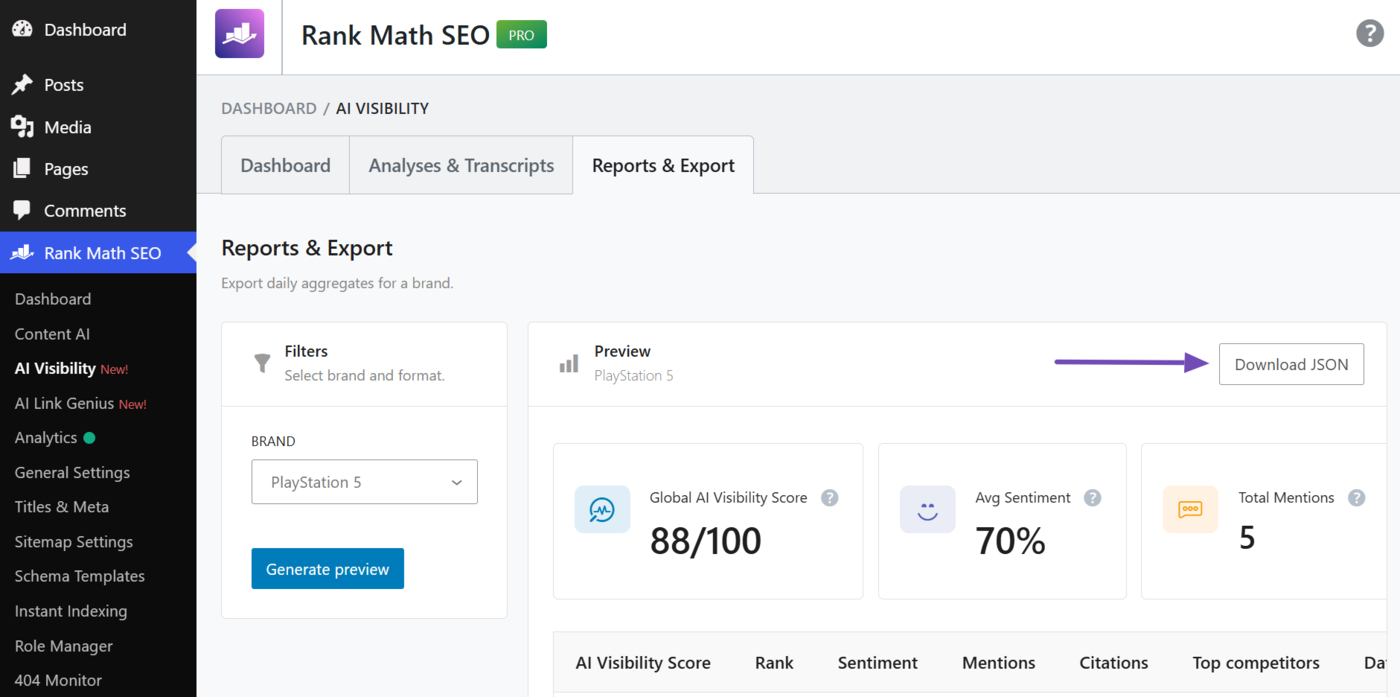1400x697 pixels.
Task: Click the Mentions column header
Action: coord(999,663)
